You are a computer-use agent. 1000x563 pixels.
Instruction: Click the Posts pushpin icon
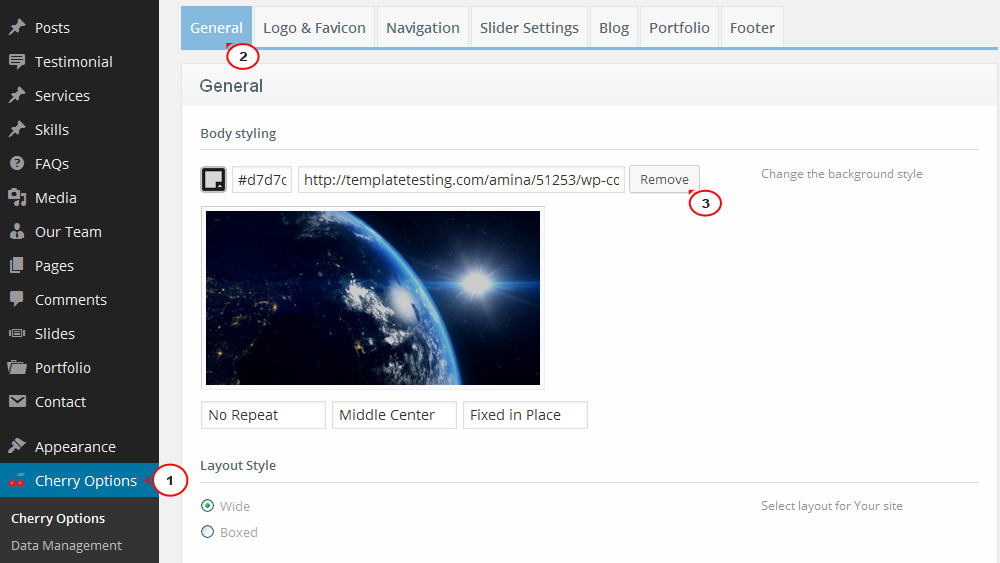17,27
